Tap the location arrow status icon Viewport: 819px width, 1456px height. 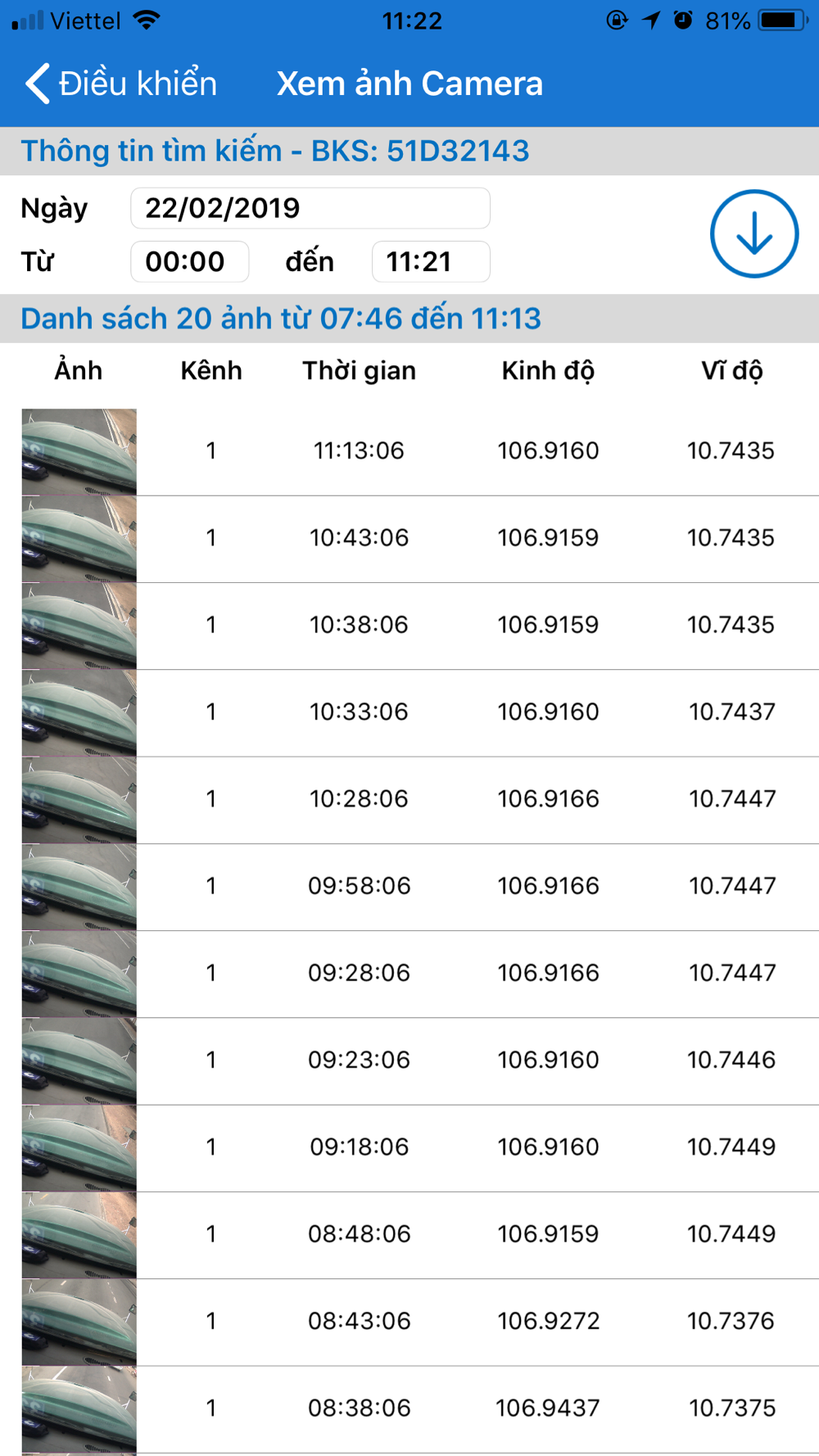pos(651,20)
